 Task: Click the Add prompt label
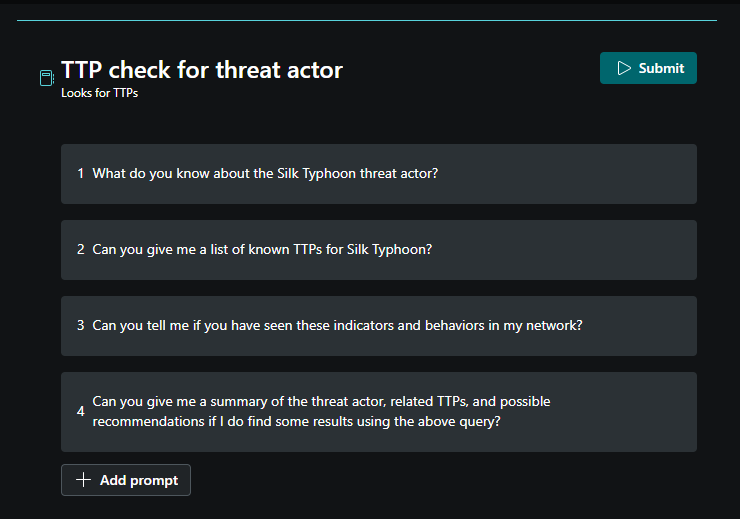(139, 480)
